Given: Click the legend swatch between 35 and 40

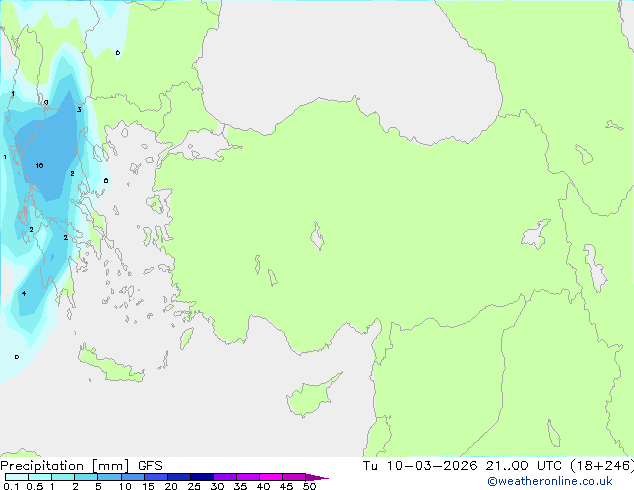Looking at the screenshot, I should (248, 477).
